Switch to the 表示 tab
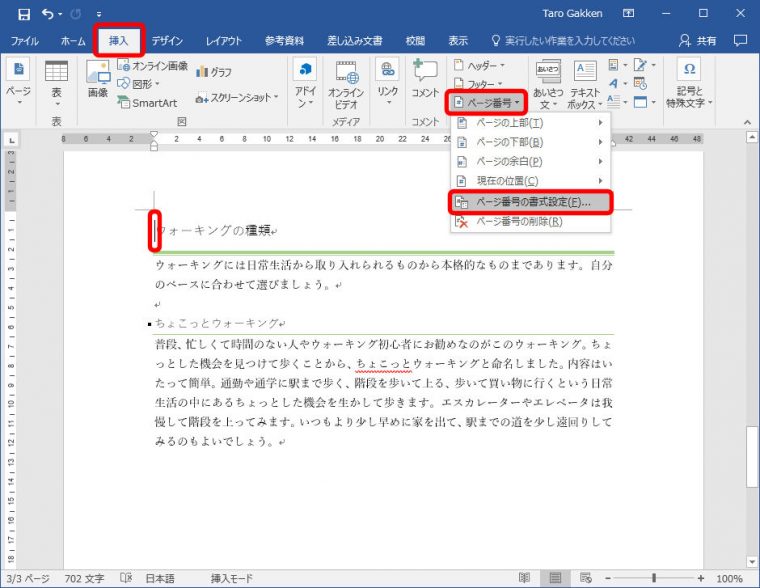760x588 pixels. (458, 41)
